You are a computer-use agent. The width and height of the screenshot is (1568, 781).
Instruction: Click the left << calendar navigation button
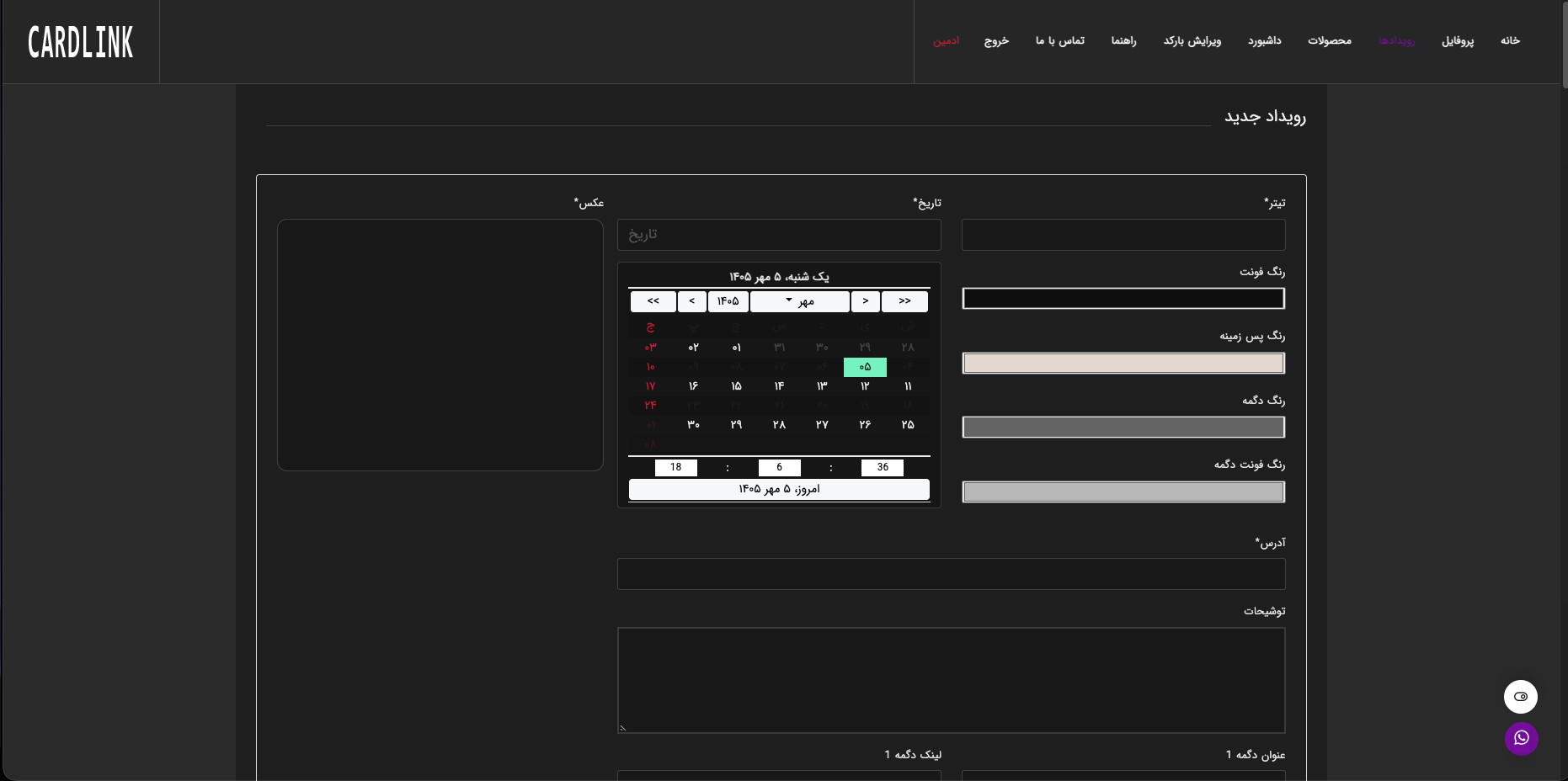tap(653, 301)
